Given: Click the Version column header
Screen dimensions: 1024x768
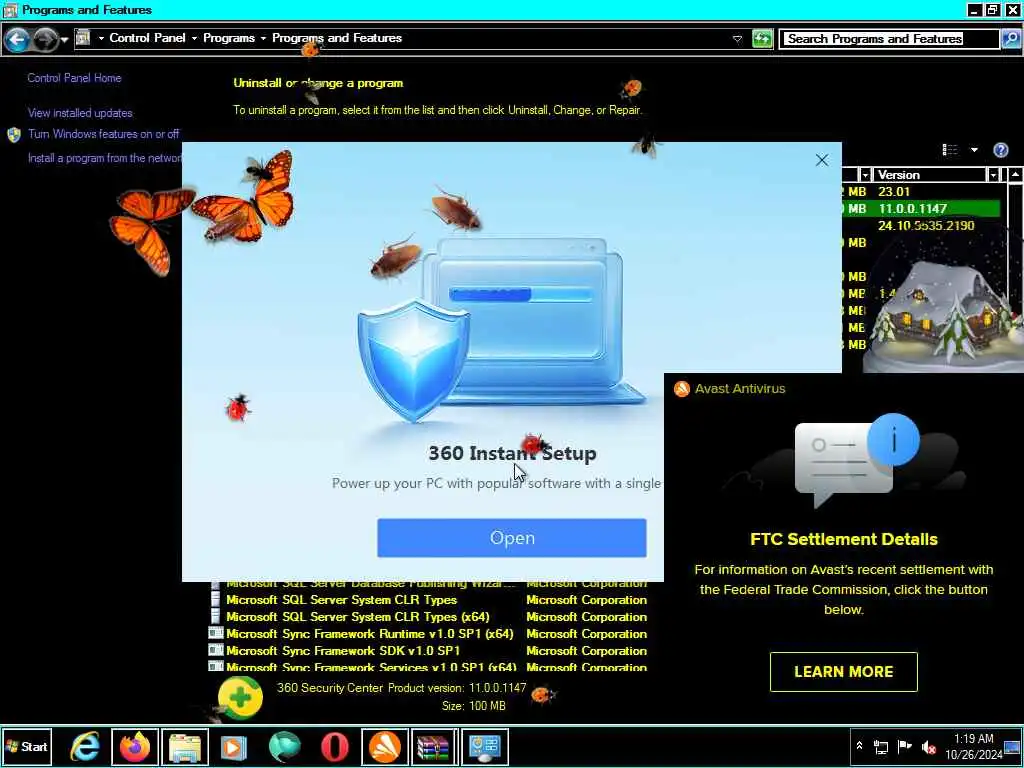Looking at the screenshot, I should [x=929, y=175].
